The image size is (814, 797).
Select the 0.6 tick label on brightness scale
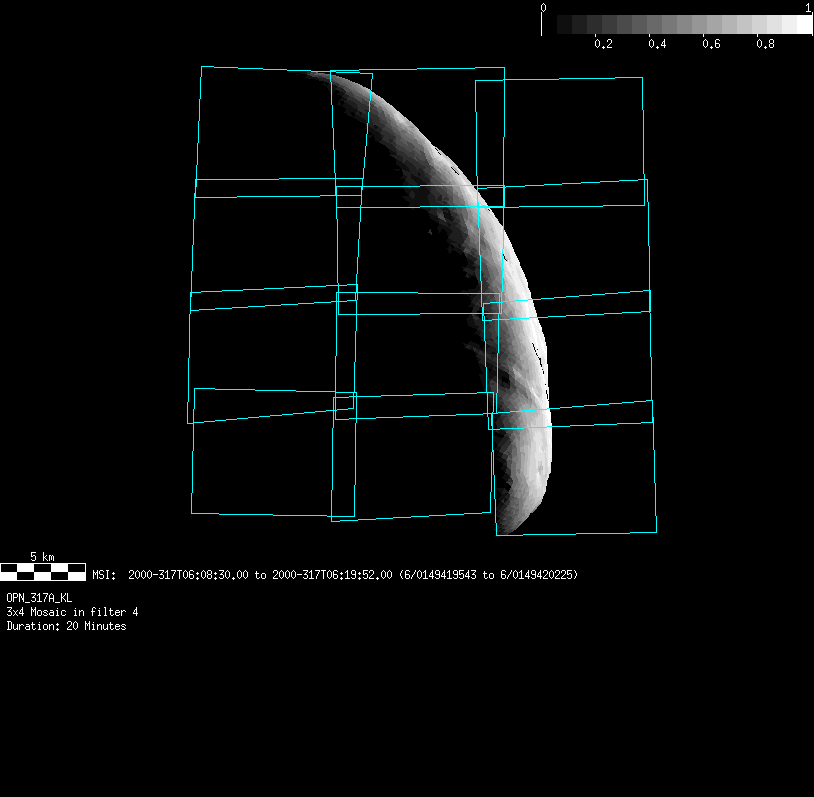click(711, 45)
